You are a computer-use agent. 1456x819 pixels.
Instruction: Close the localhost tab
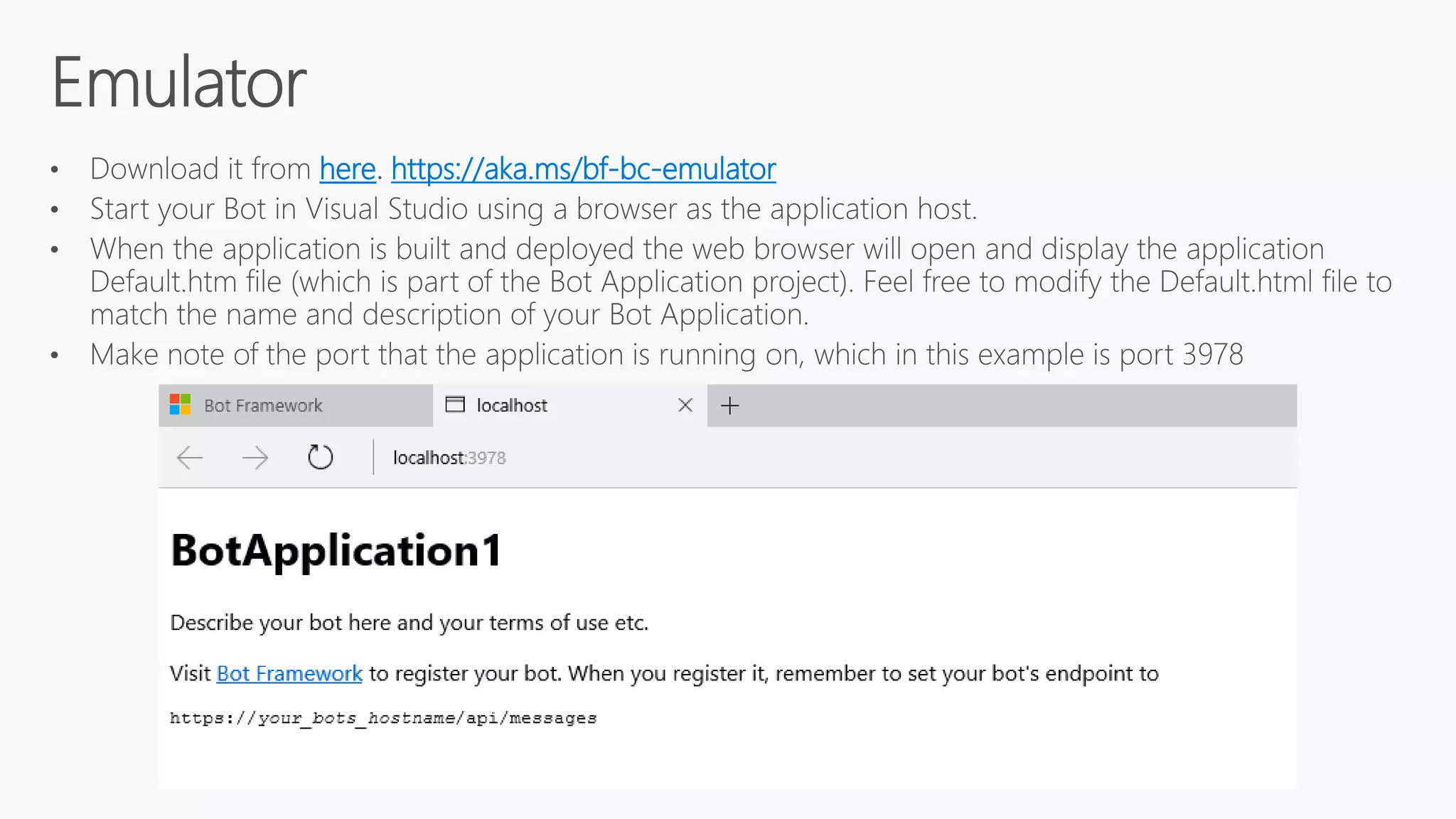(x=685, y=405)
